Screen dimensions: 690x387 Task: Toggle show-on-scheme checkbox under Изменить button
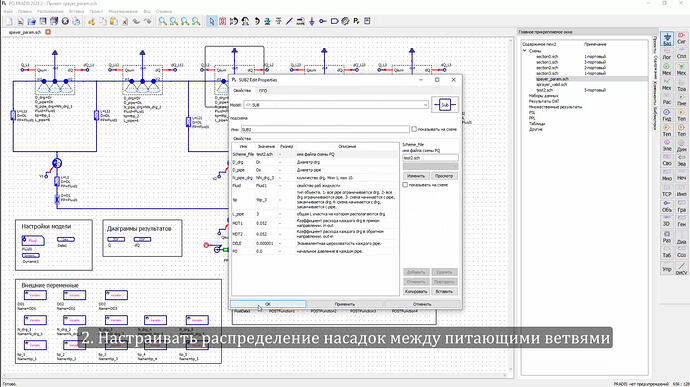coord(405,185)
